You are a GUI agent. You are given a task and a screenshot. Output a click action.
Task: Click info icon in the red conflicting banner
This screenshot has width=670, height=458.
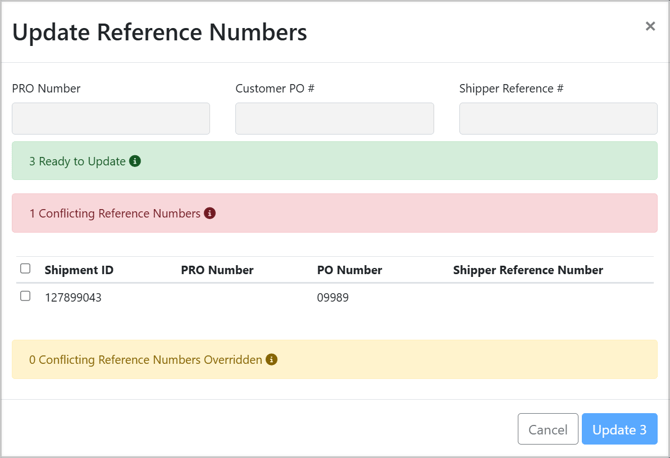210,213
